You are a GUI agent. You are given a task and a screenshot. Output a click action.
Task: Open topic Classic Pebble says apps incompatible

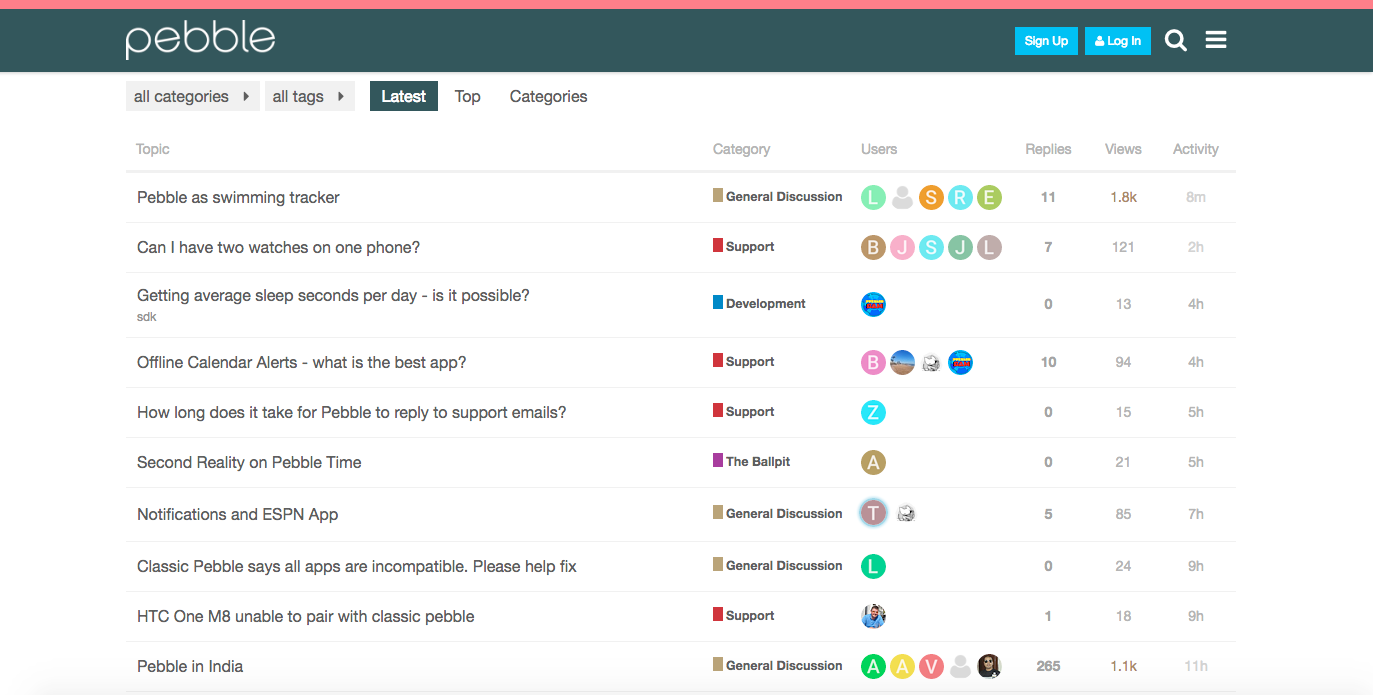pyautogui.click(x=357, y=566)
